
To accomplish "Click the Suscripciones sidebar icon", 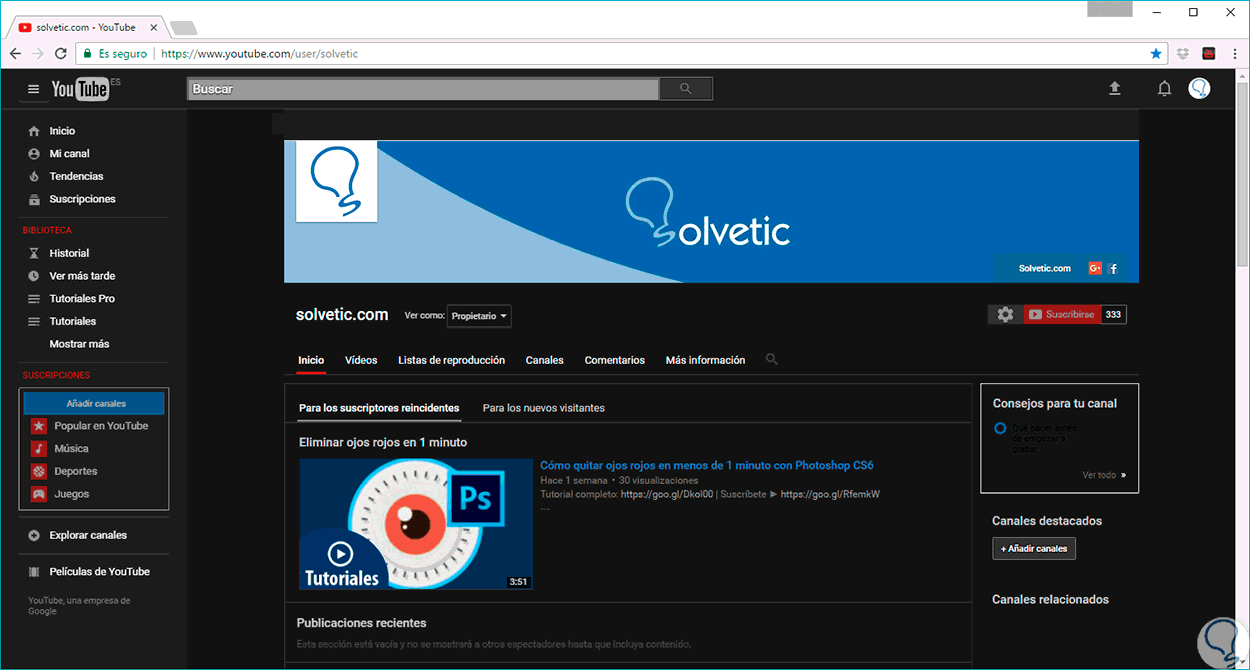I will [34, 199].
